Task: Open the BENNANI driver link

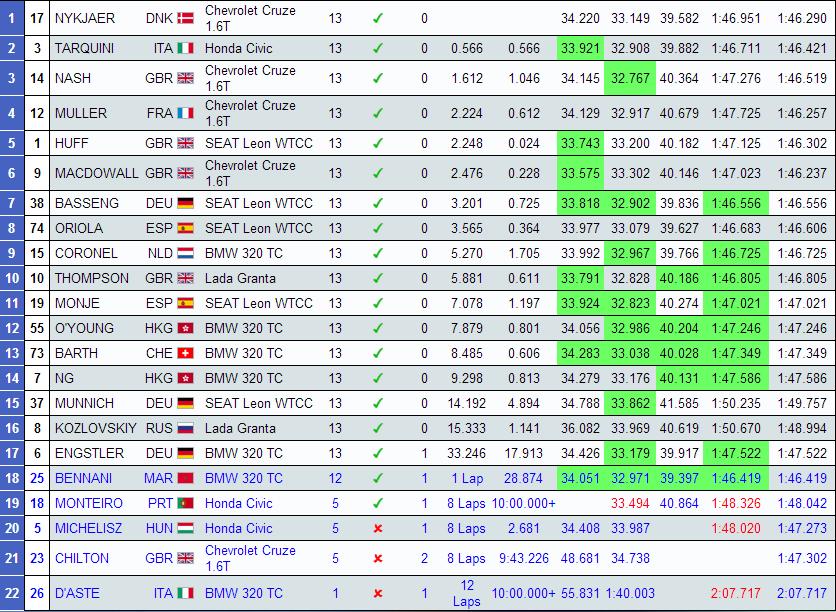Action: (x=84, y=478)
